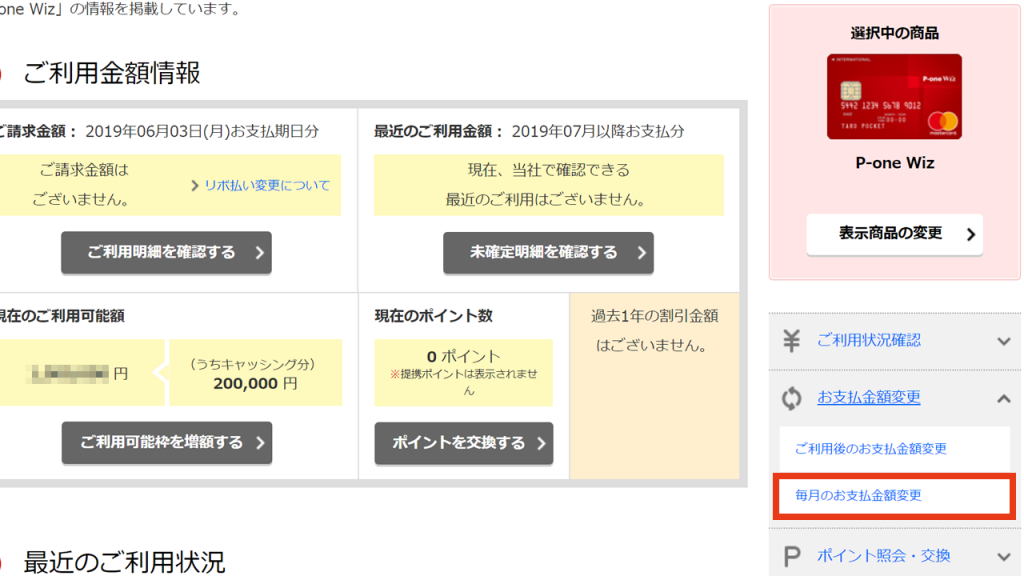Select ご利用後のお支払金額変更 submenu item
This screenshot has width=1024, height=576.
(871, 449)
